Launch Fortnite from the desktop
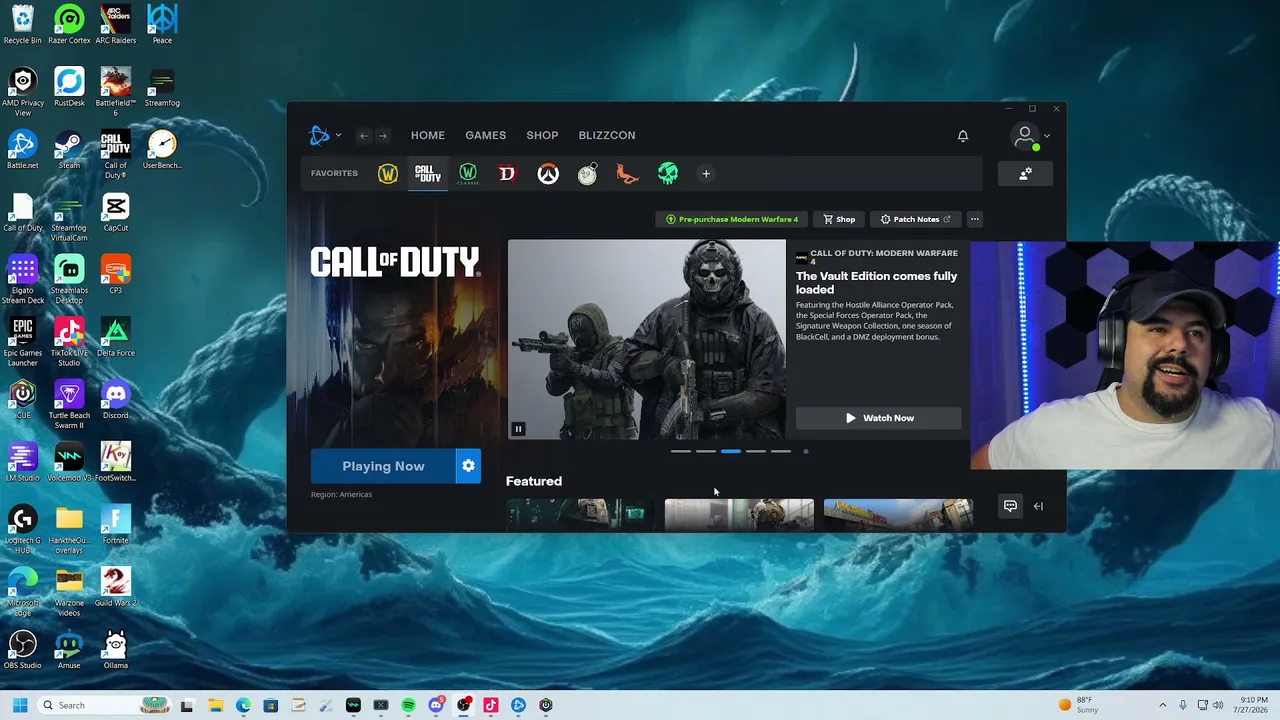1280x720 pixels. click(115, 525)
